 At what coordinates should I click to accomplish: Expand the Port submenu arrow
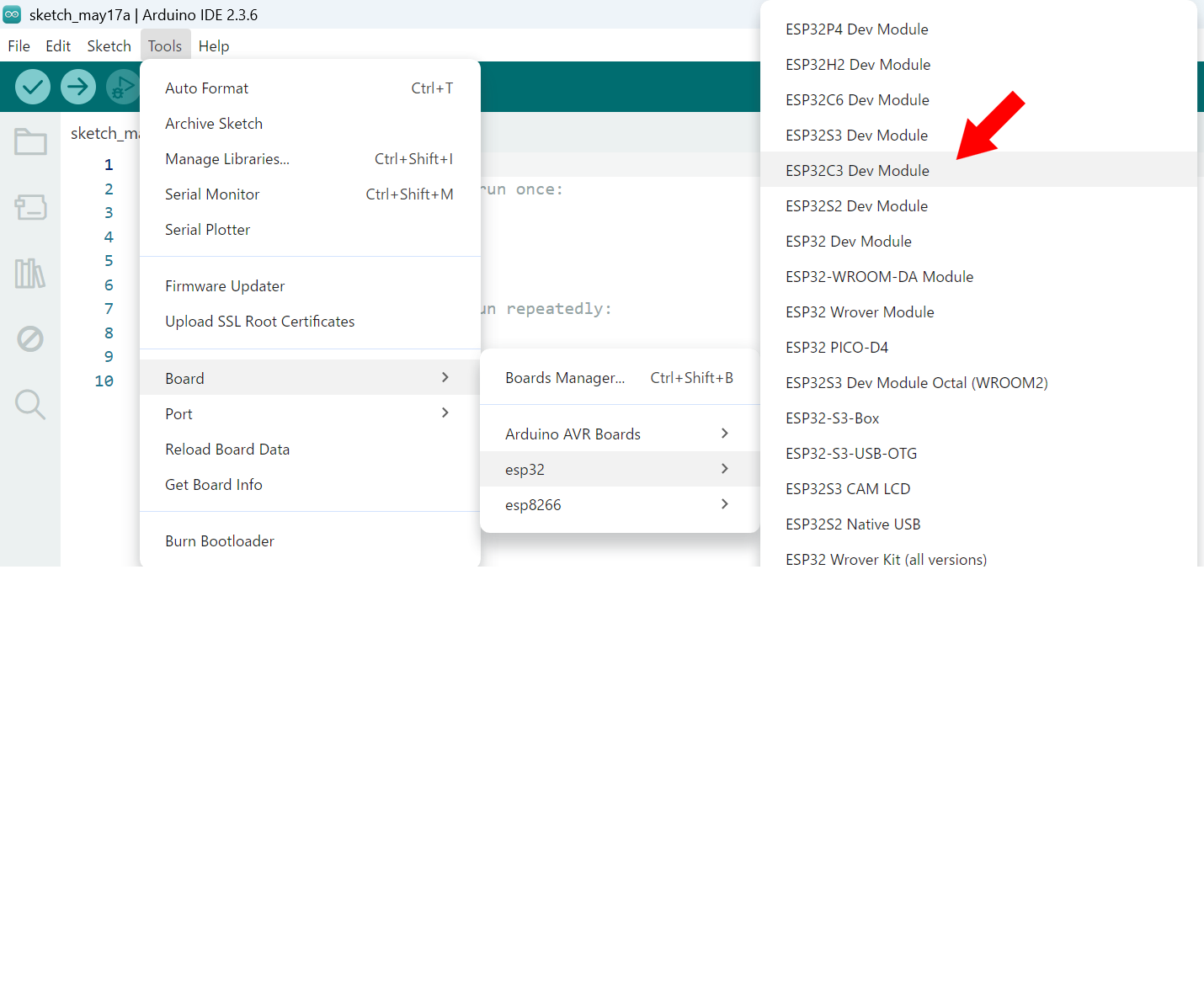(445, 412)
